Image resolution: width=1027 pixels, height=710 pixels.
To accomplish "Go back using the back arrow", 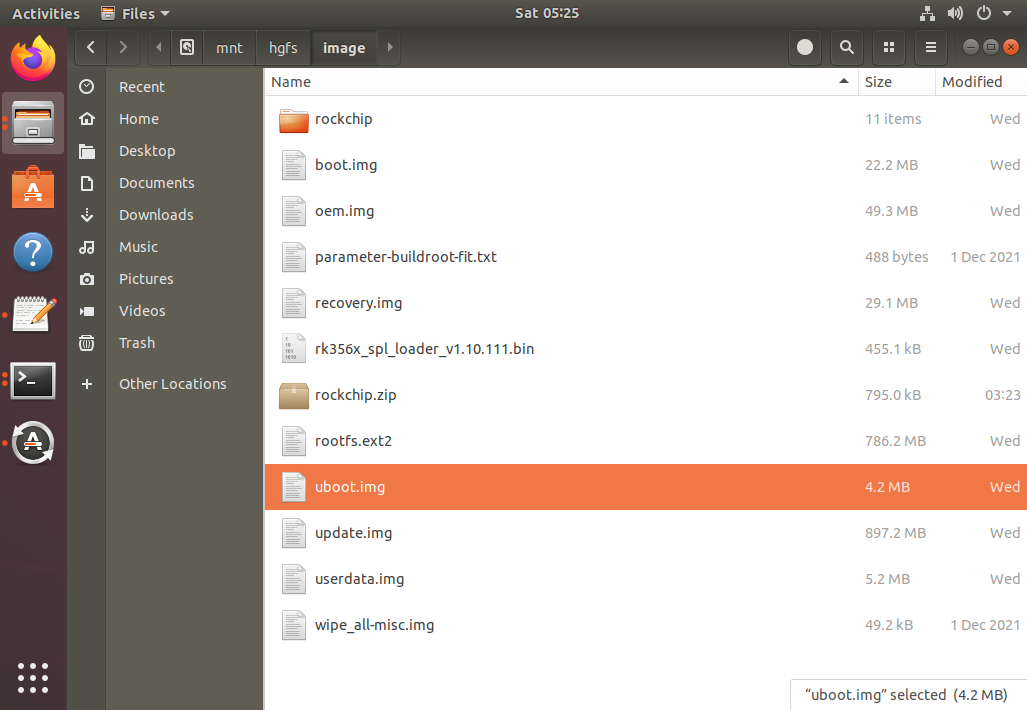I will (x=91, y=47).
